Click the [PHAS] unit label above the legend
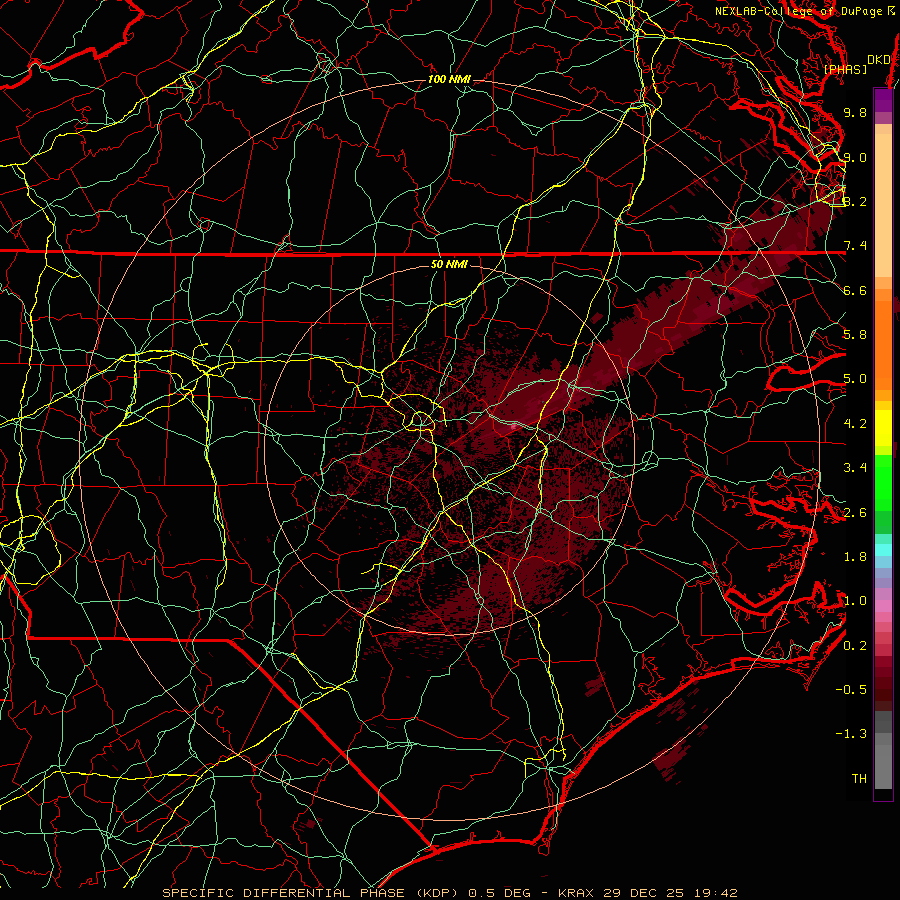 pyautogui.click(x=845, y=70)
